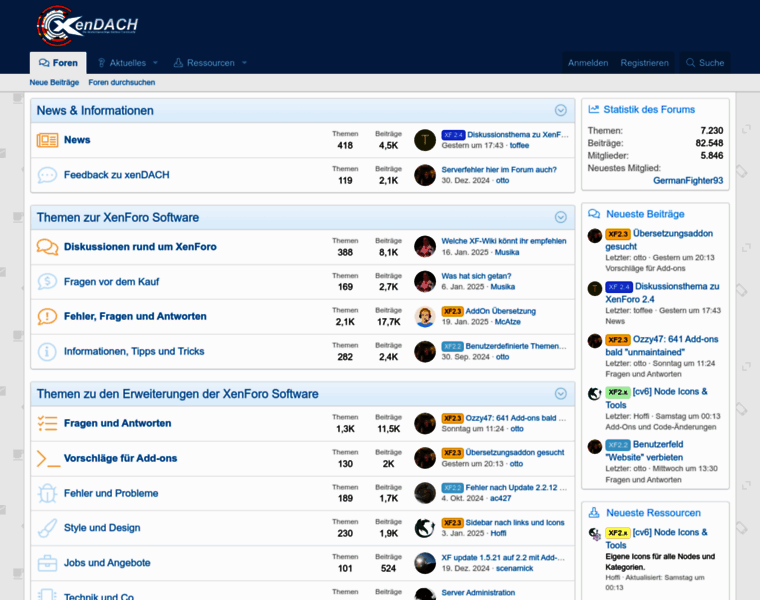The image size is (760, 600).
Task: Click user McAtze in AddOn Übersetzung row
Action: 507,322
